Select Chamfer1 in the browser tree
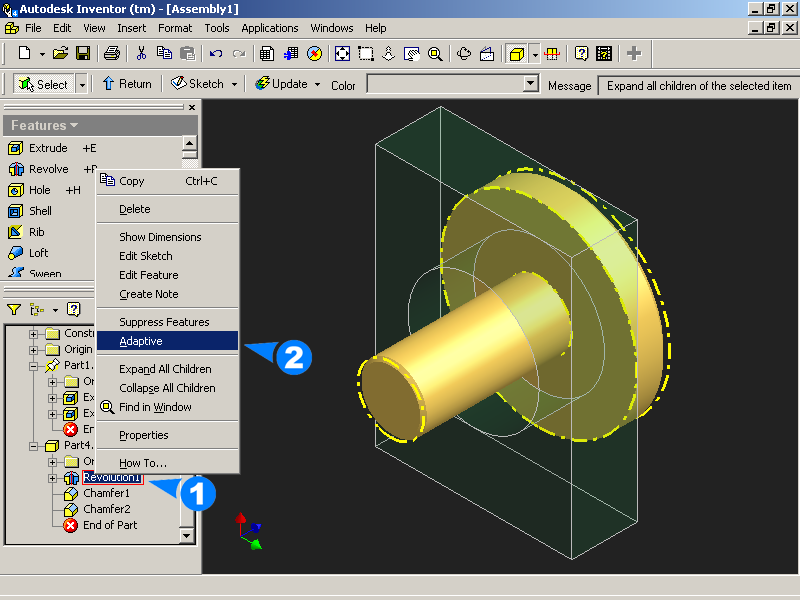 point(106,493)
